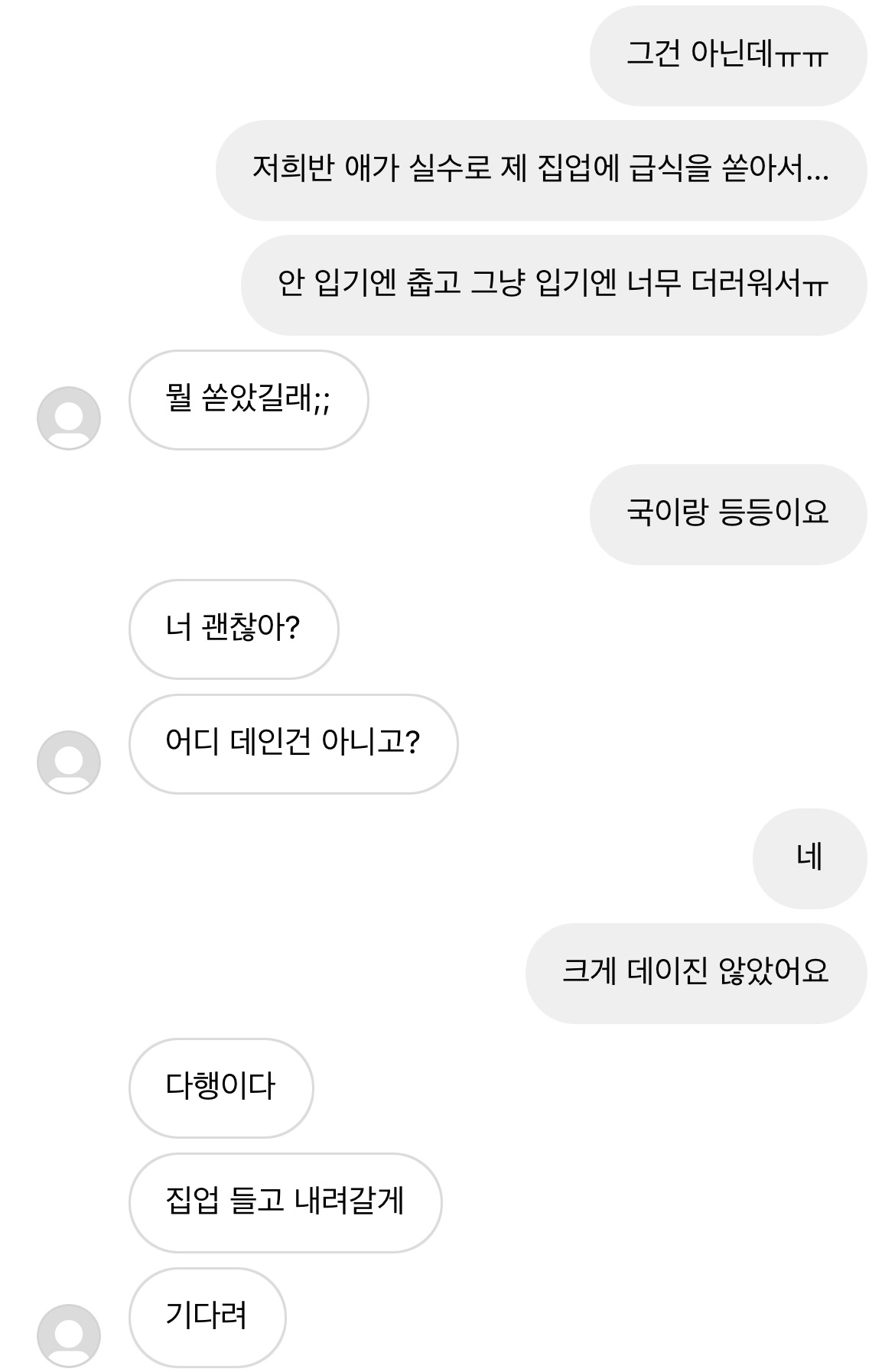Tap the profile avatar beside '뭘 쏟았길래;;'
This screenshot has width=895, height=1372.
[69, 418]
